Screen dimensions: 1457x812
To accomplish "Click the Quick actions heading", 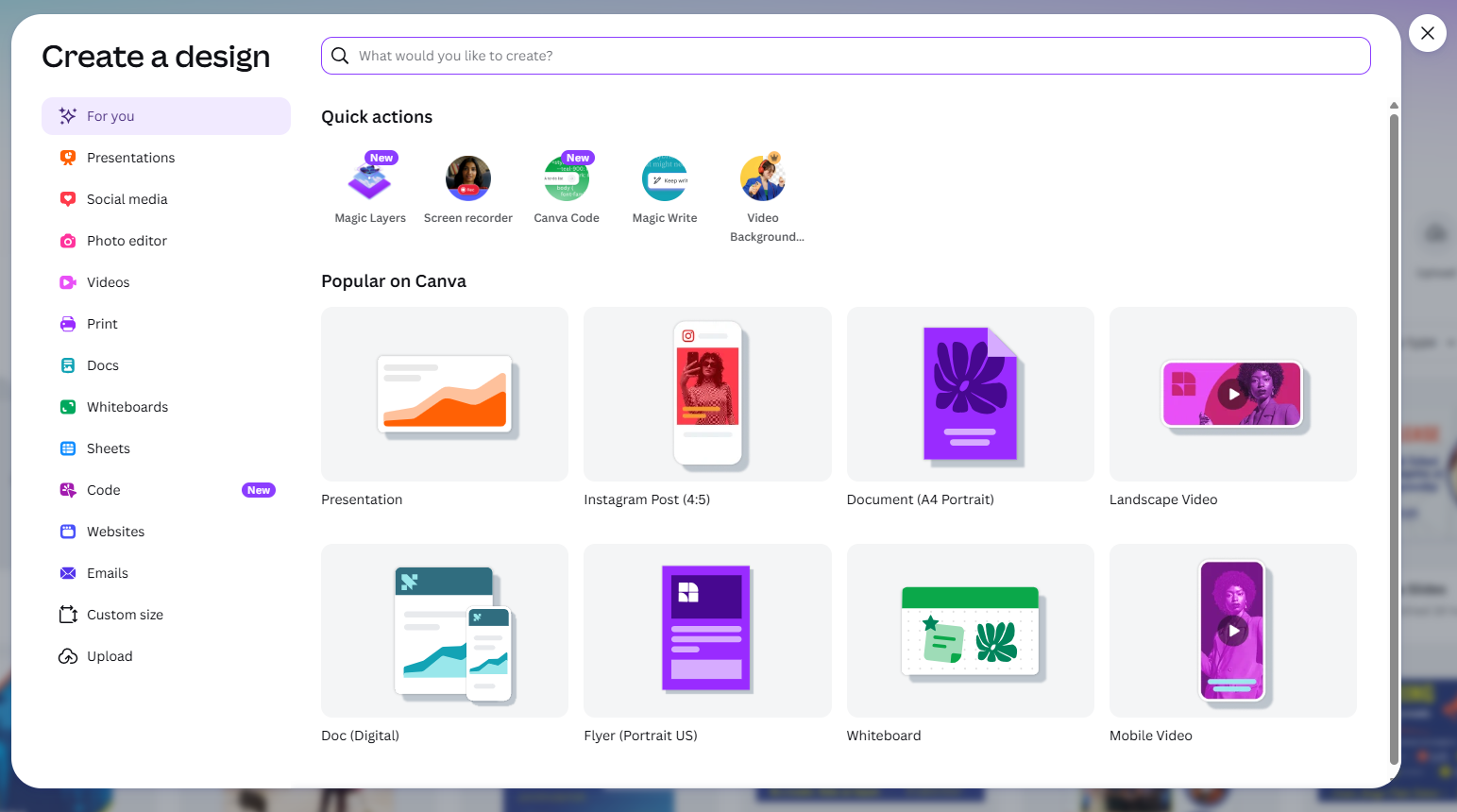I will pos(377,117).
